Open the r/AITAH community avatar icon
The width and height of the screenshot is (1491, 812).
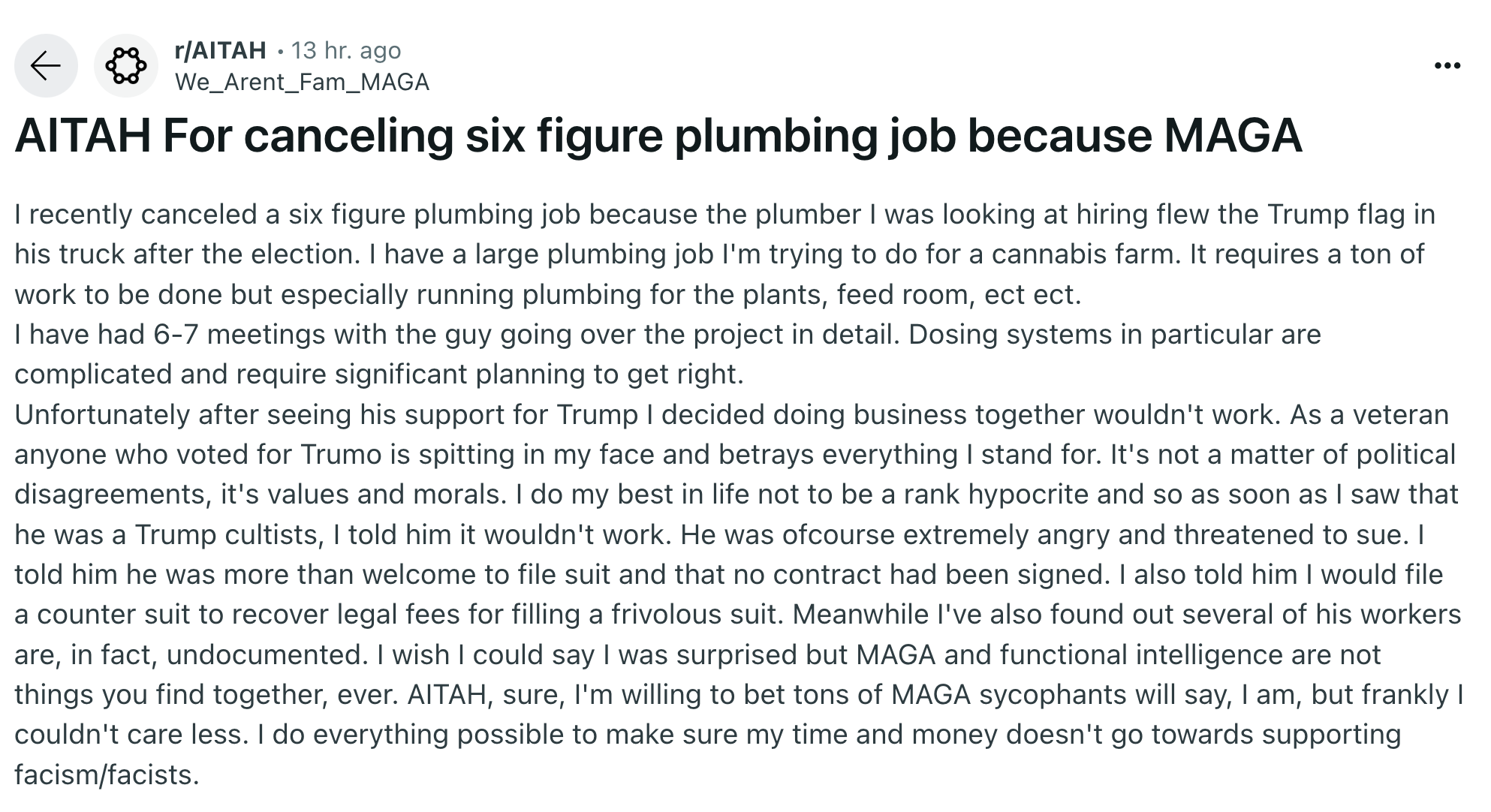125,66
